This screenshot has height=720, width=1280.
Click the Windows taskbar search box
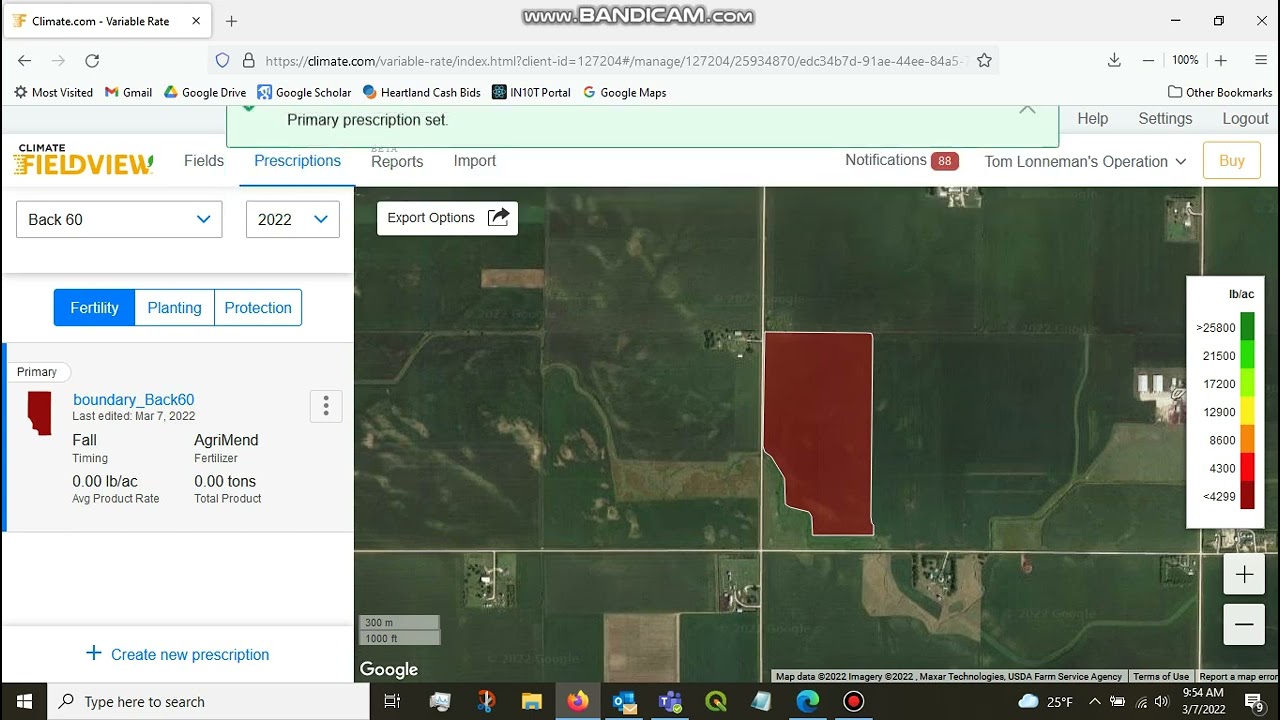(x=207, y=701)
